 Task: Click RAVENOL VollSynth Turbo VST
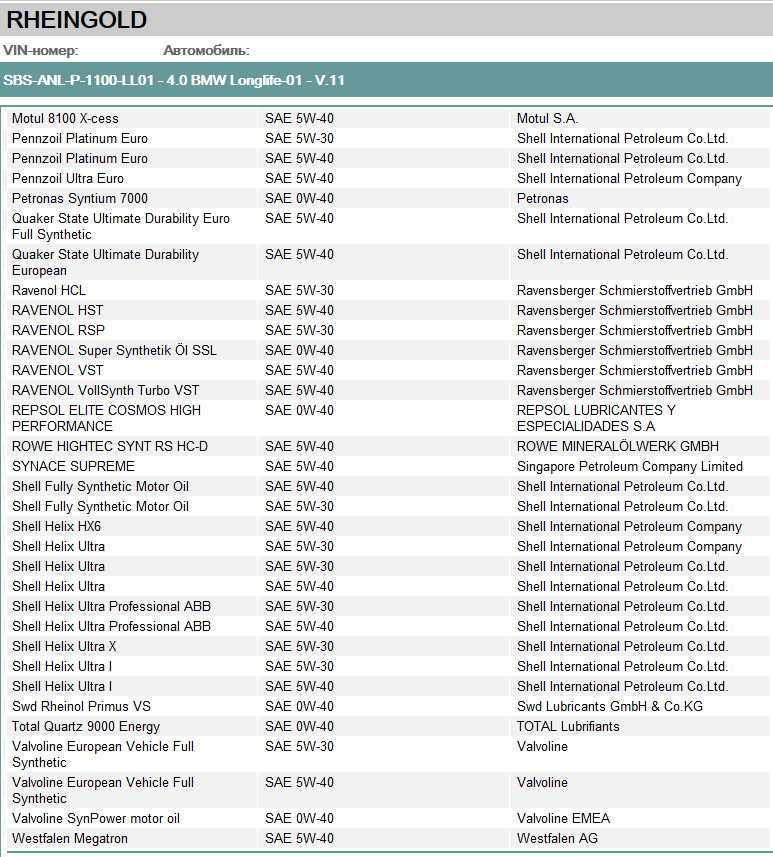tap(106, 390)
